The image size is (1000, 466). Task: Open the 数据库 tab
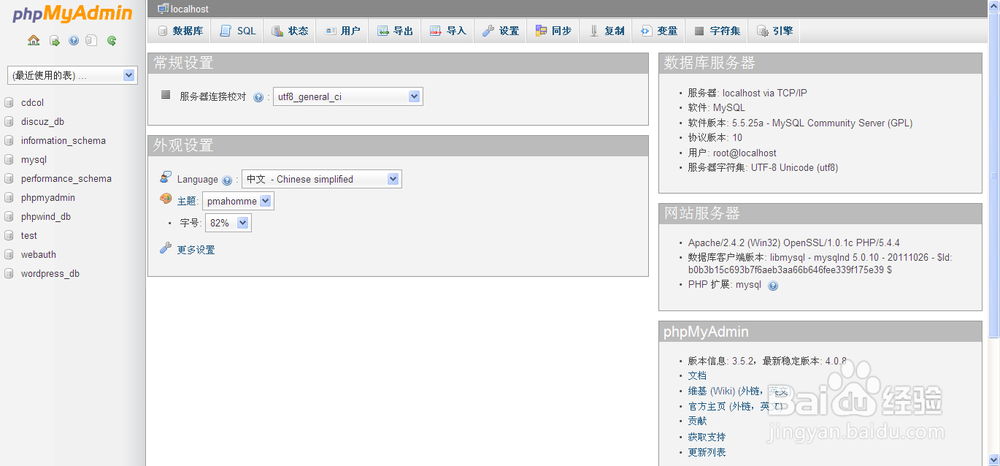click(x=180, y=31)
